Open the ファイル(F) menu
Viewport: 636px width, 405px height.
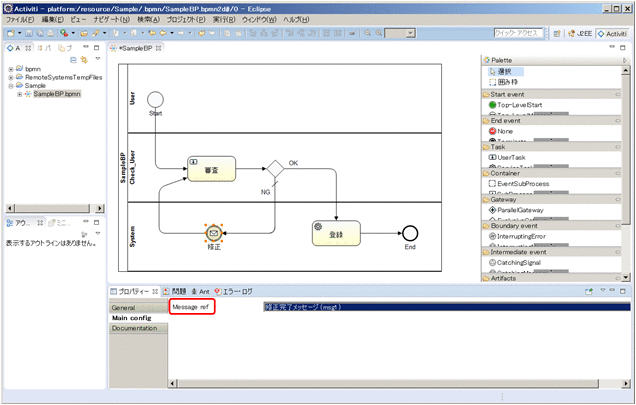click(19, 20)
